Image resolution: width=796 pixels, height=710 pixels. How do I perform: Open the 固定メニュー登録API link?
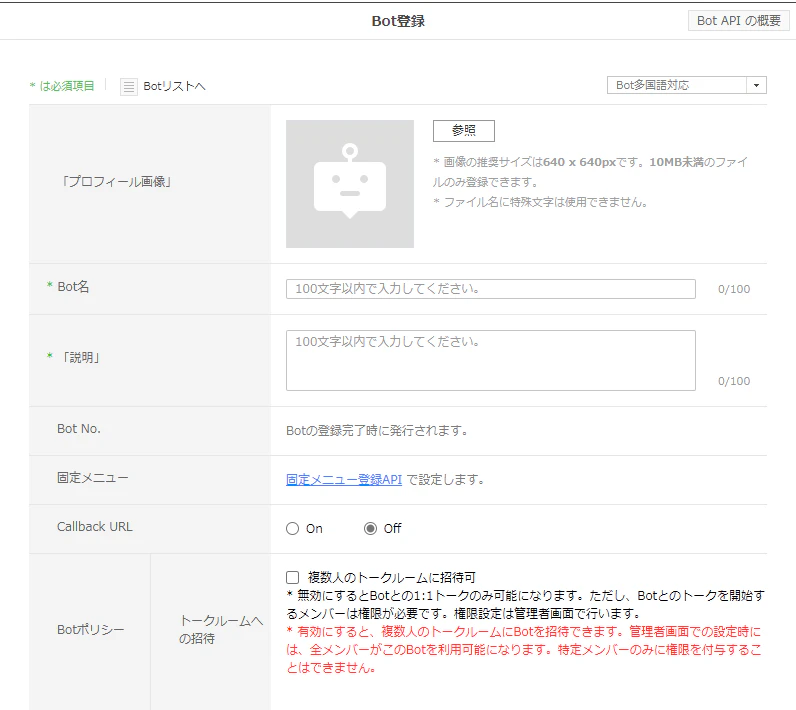(x=344, y=480)
